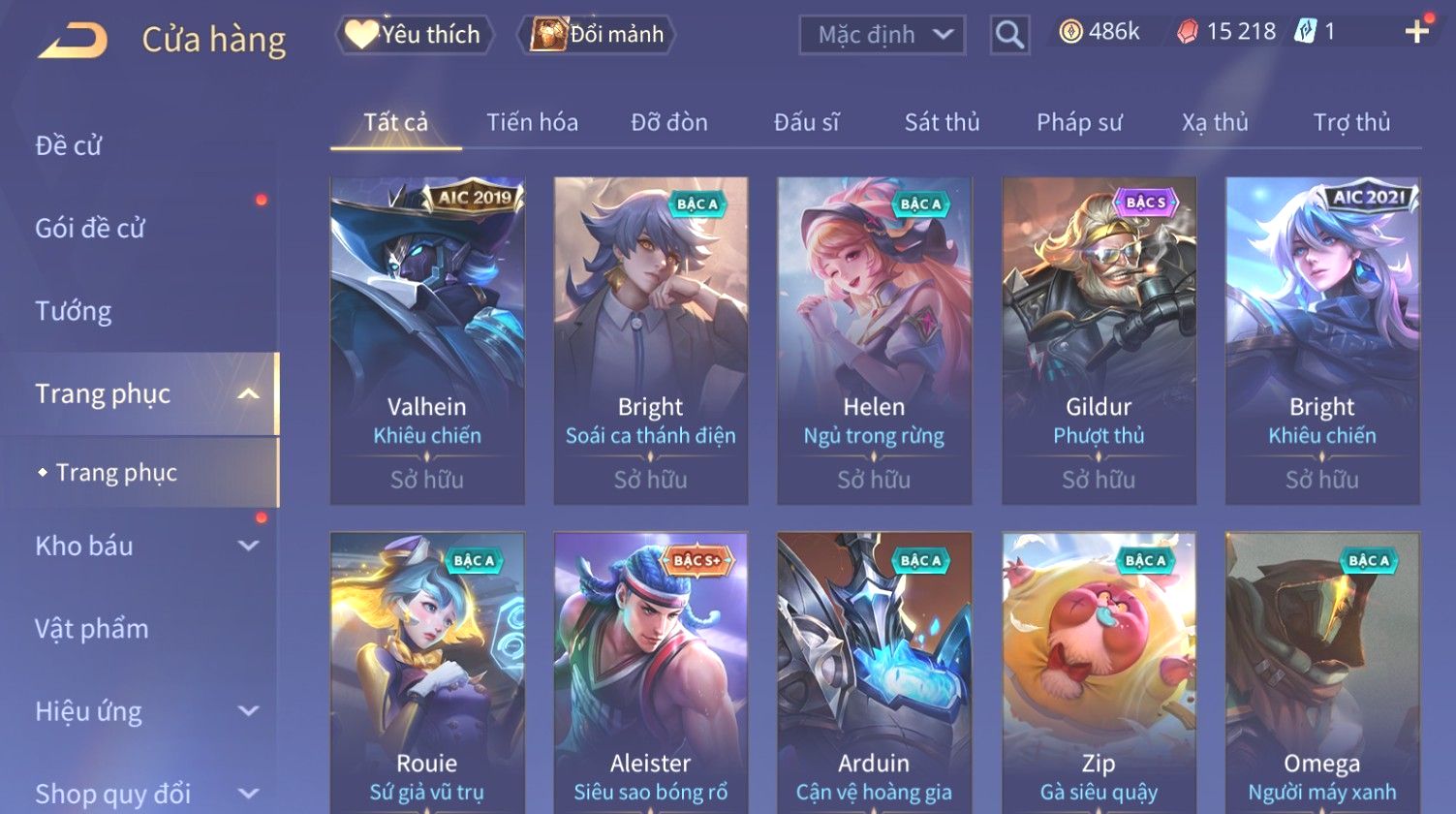Viewport: 1456px width, 814px height.
Task: Select the Trang phục sub-item
Action: pos(116,472)
